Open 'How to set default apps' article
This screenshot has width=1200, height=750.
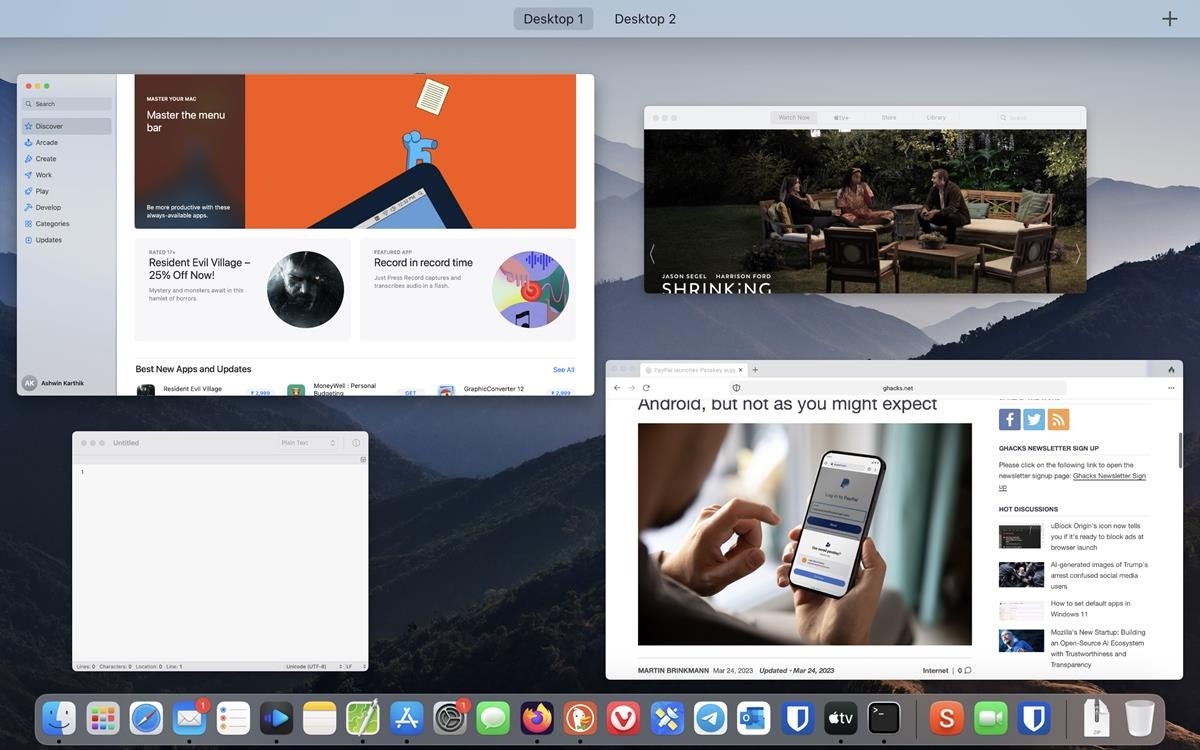click(x=1090, y=609)
